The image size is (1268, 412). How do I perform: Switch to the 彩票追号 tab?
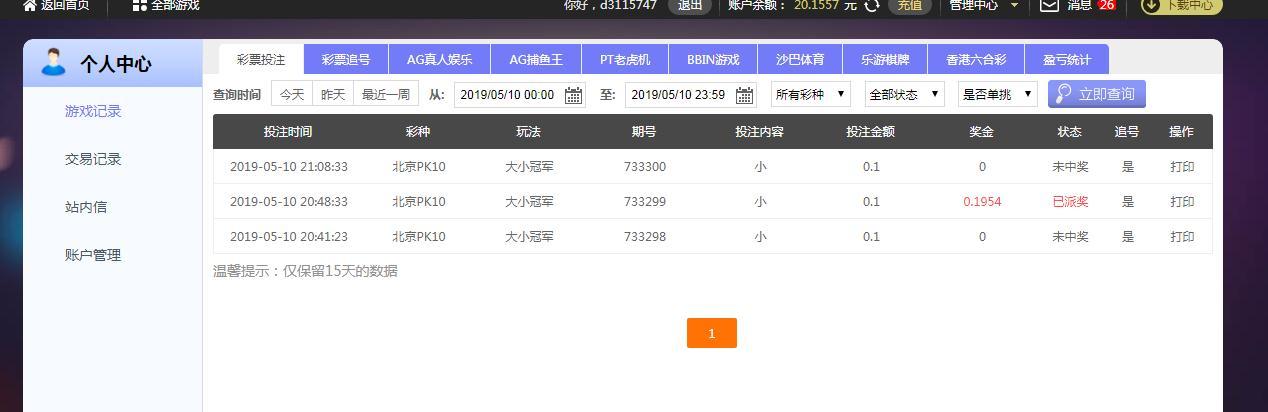tap(346, 59)
